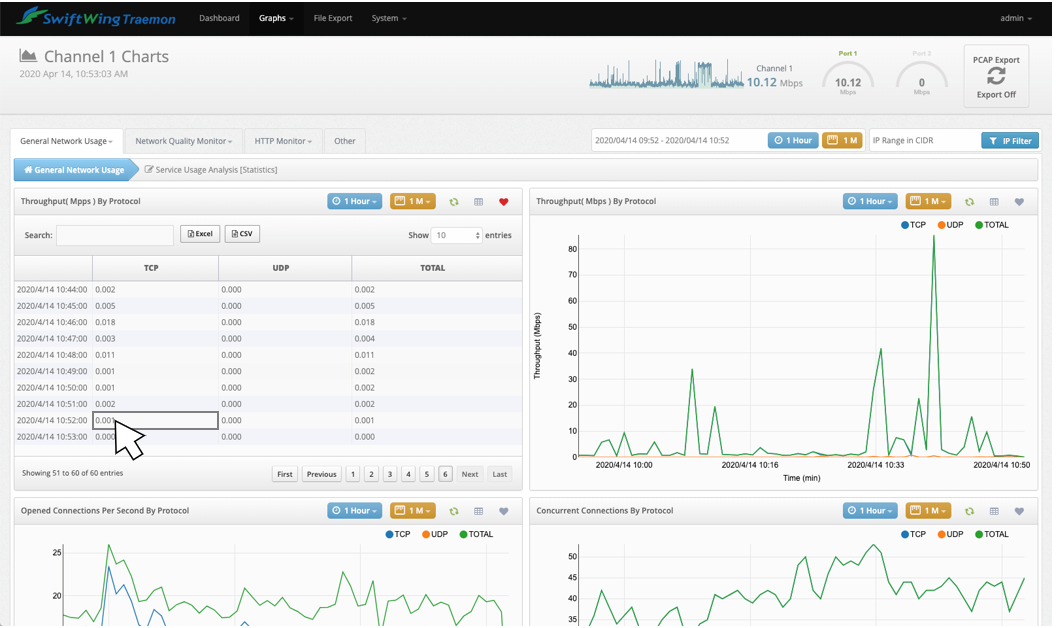Export table to Excel

pyautogui.click(x=200, y=234)
